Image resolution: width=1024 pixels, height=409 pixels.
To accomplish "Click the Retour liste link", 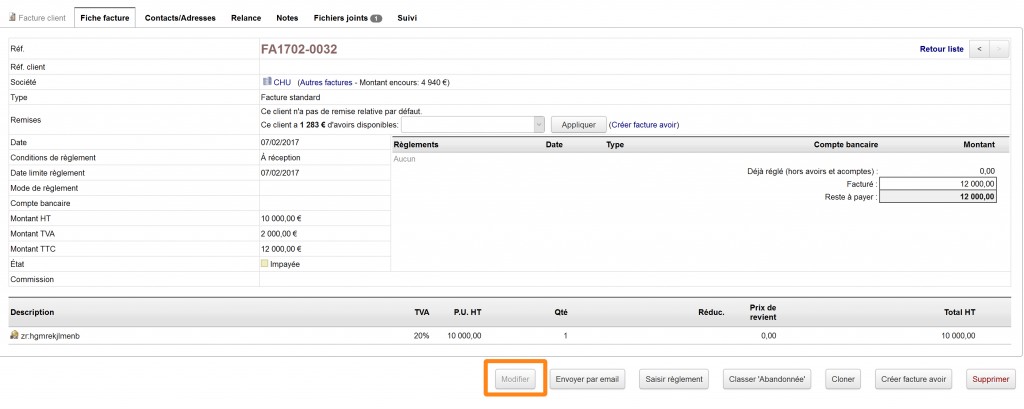I will click(941, 48).
